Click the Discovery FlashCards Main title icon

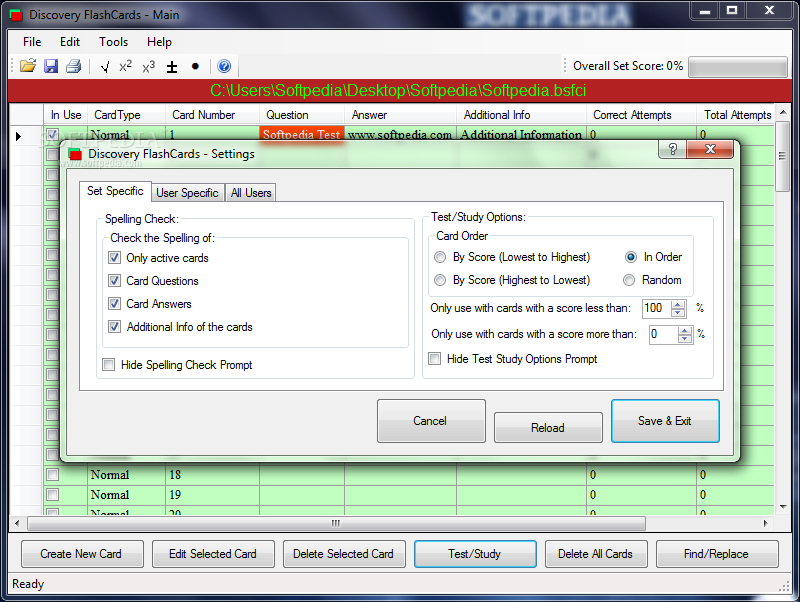[16, 15]
